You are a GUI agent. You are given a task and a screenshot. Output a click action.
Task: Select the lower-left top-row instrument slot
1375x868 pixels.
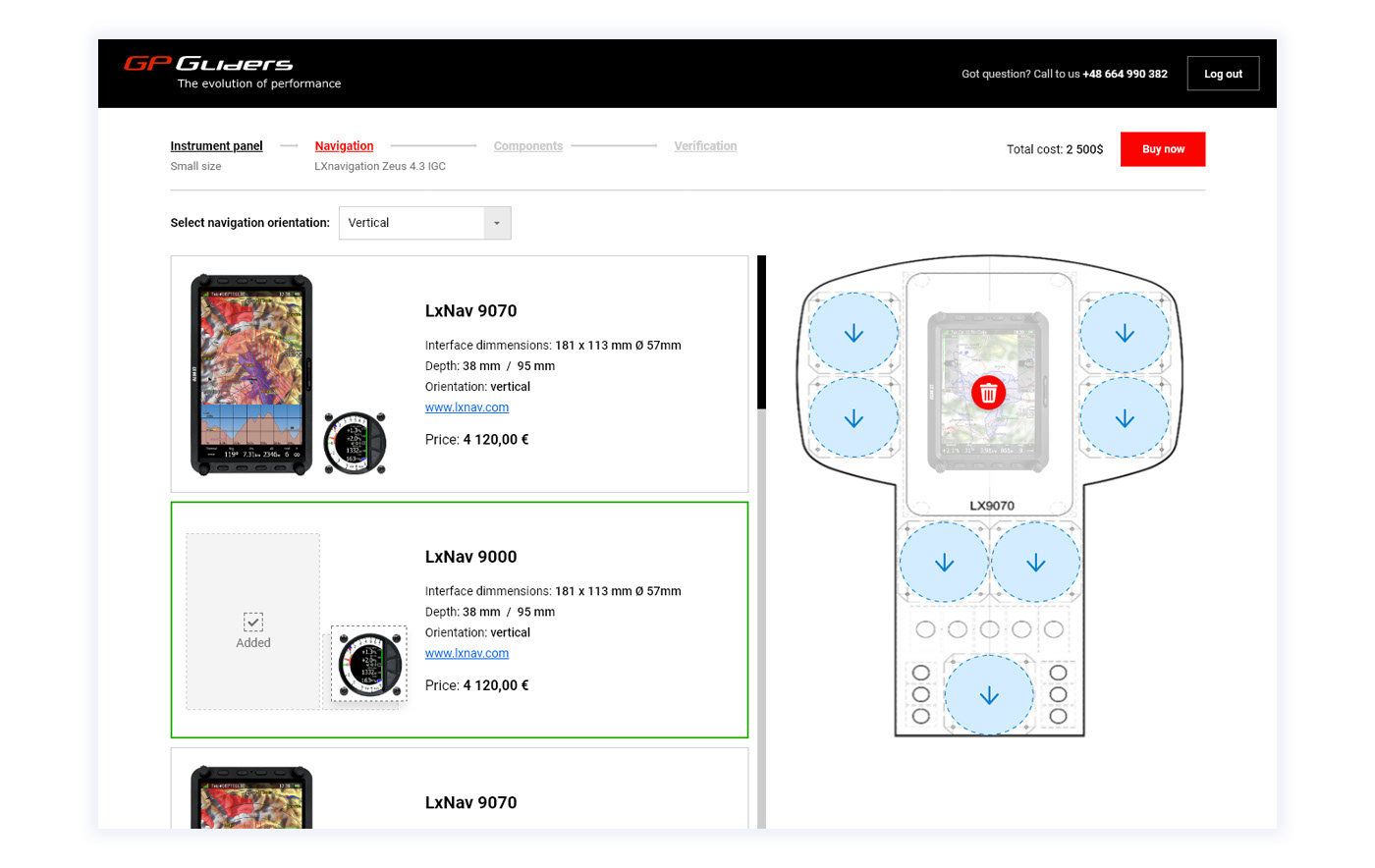click(853, 418)
